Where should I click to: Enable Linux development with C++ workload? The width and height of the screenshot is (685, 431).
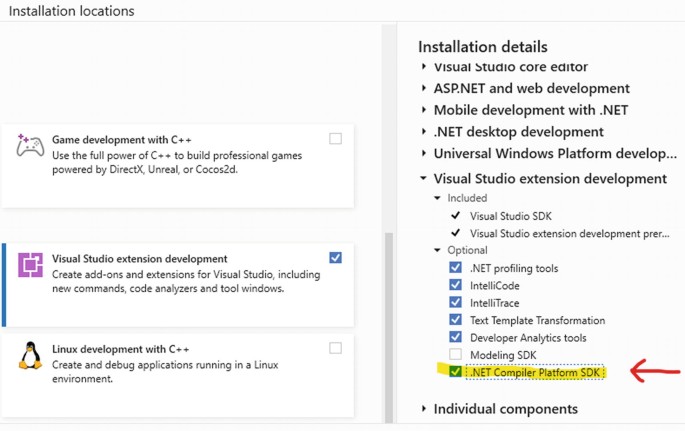click(336, 348)
